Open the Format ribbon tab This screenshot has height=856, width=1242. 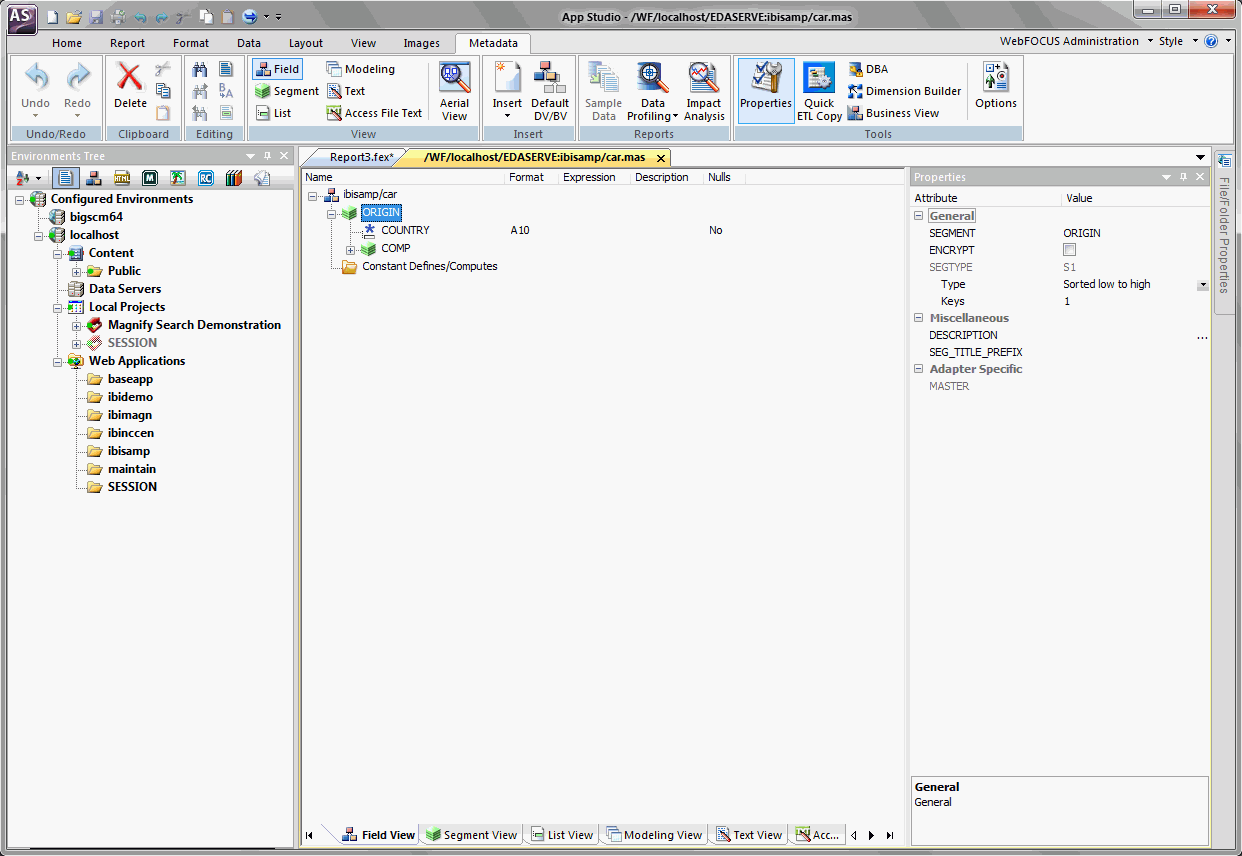coord(191,43)
